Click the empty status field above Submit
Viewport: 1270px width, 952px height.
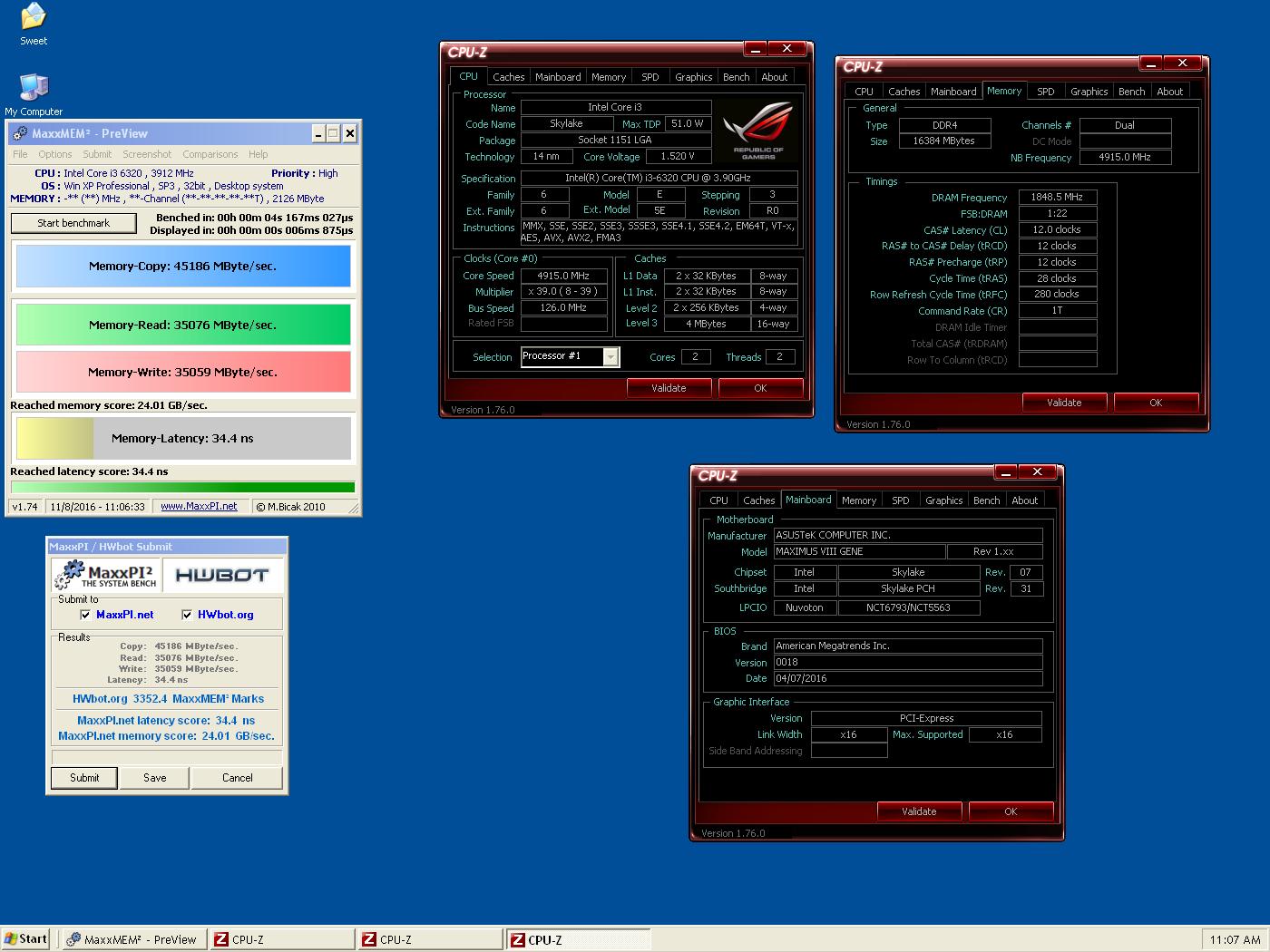pos(167,757)
